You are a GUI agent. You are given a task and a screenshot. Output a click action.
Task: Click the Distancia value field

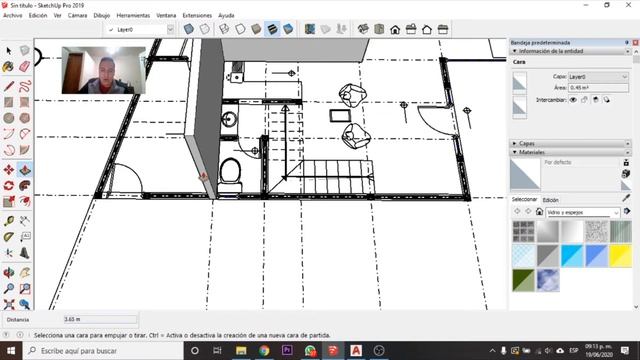point(100,320)
